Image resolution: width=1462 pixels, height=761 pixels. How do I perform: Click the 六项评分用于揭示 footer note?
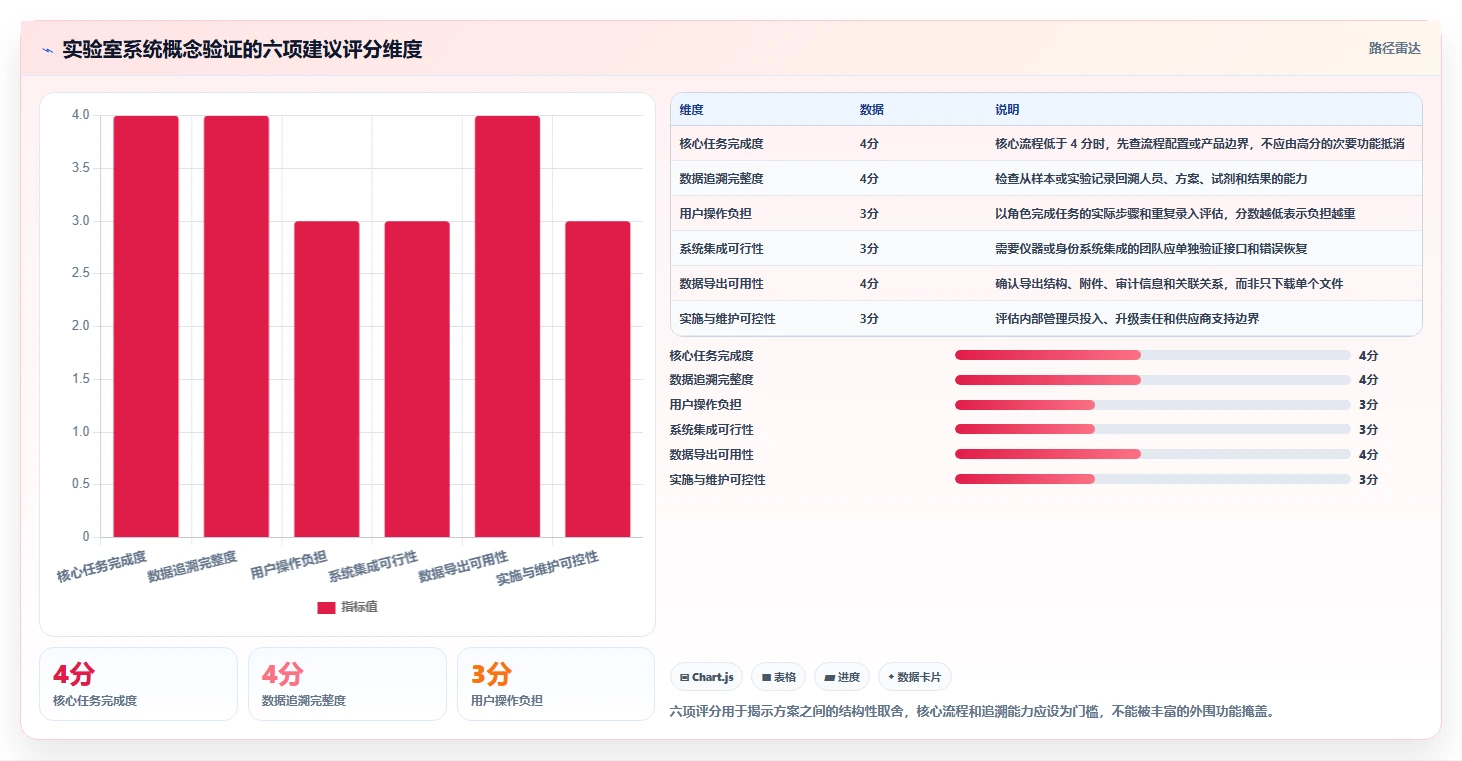click(x=975, y=711)
